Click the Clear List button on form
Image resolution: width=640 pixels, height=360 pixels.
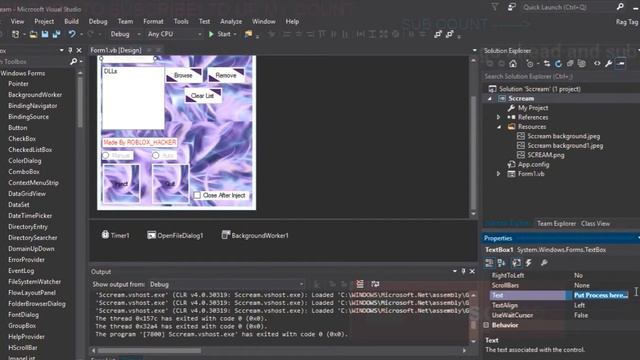point(203,96)
